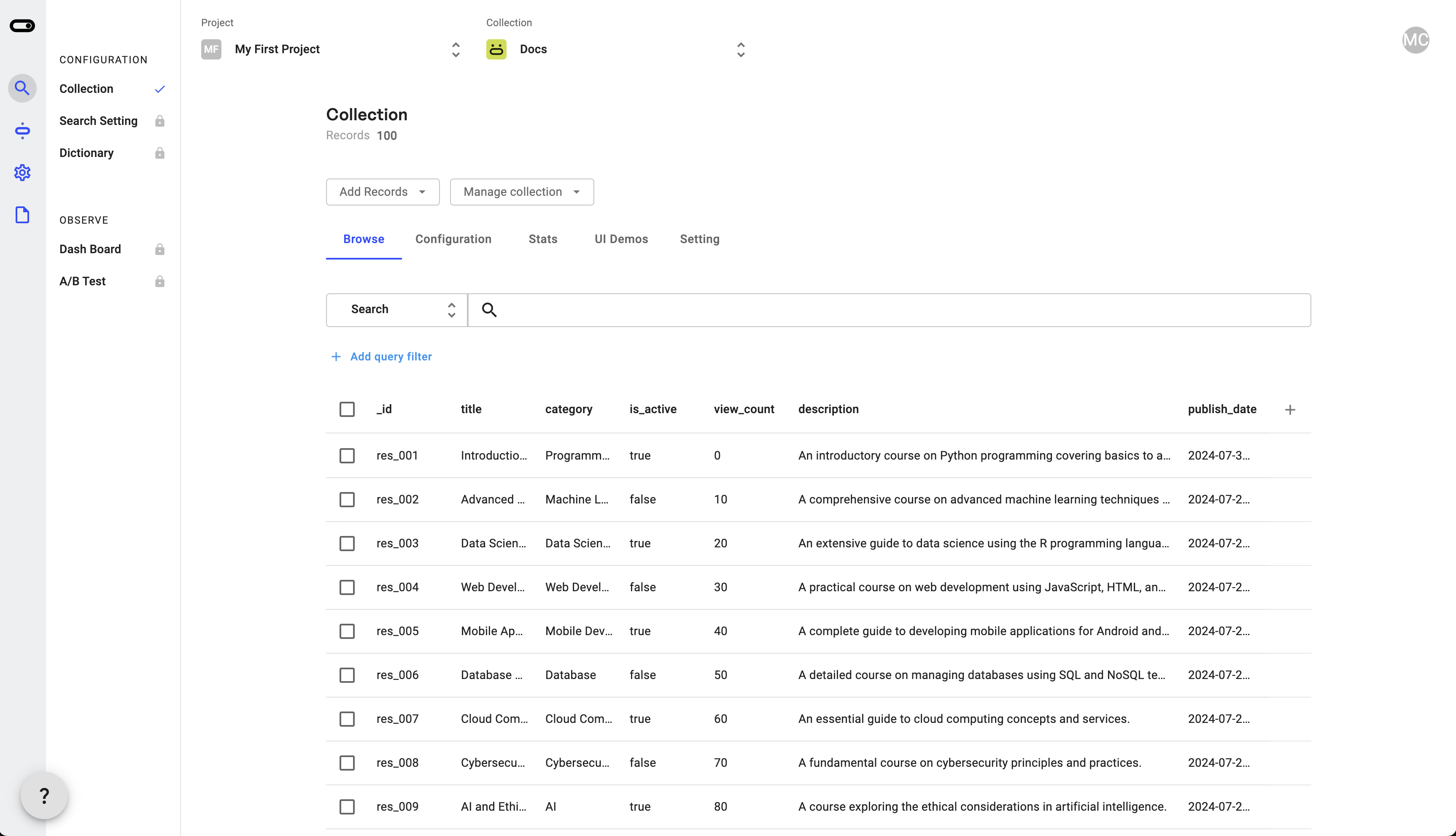Select the checkbox for row res_006
The width and height of the screenshot is (1456, 836).
point(347,675)
